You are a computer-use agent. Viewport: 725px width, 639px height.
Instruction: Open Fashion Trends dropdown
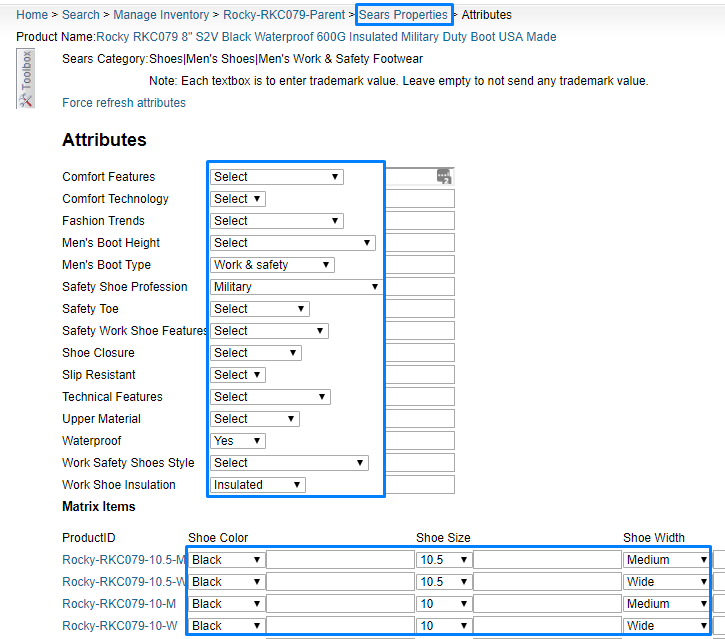pyautogui.click(x=276, y=221)
